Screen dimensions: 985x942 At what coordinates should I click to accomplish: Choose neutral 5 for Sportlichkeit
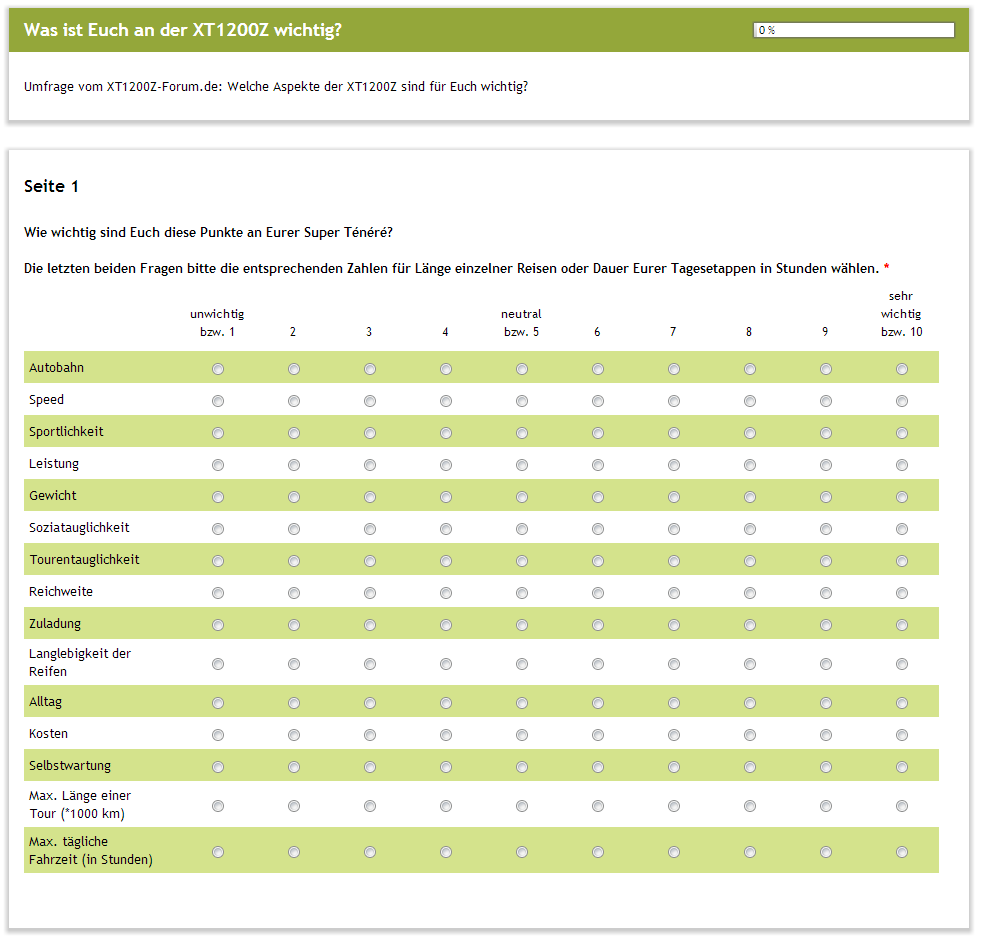522,433
